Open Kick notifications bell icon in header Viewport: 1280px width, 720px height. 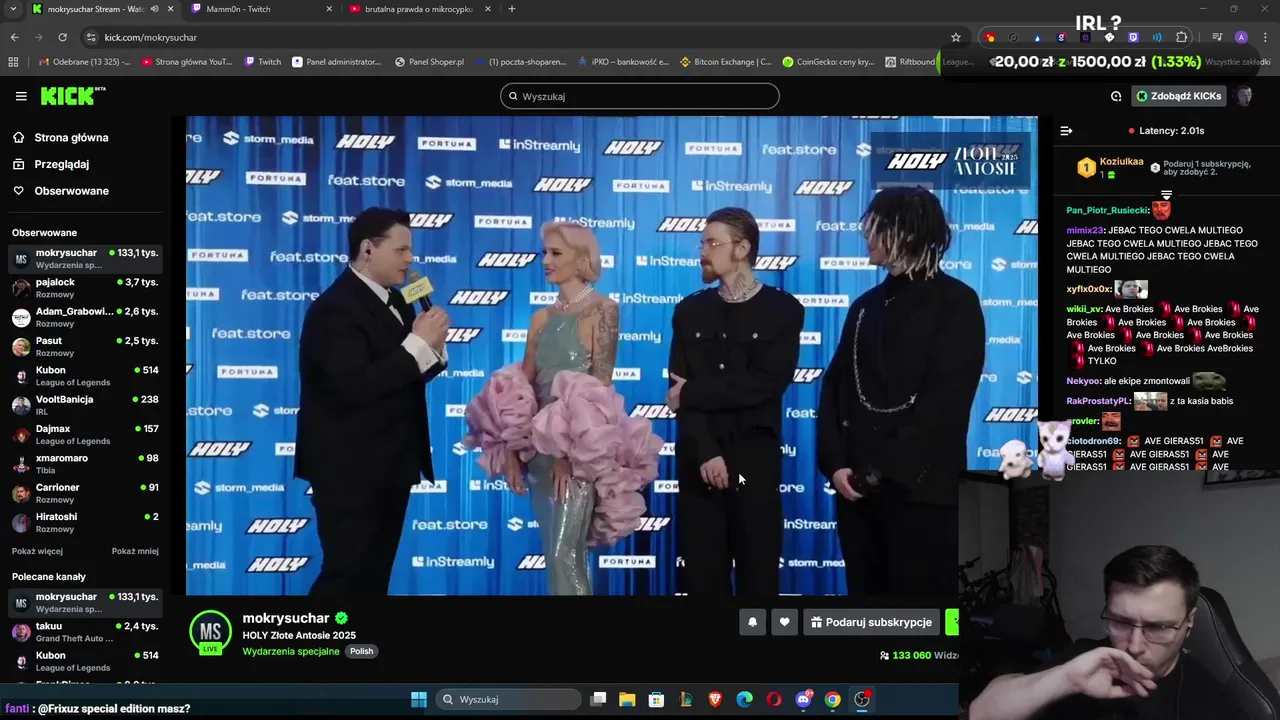pos(1116,96)
